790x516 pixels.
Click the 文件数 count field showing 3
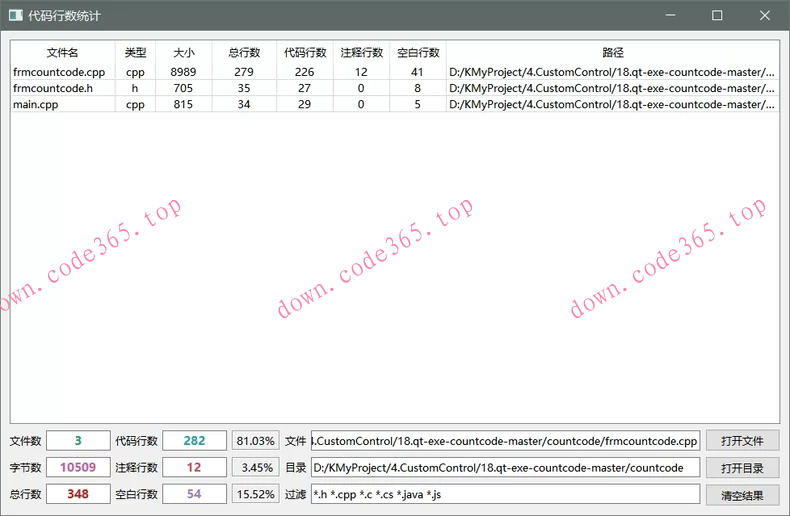pyautogui.click(x=78, y=441)
